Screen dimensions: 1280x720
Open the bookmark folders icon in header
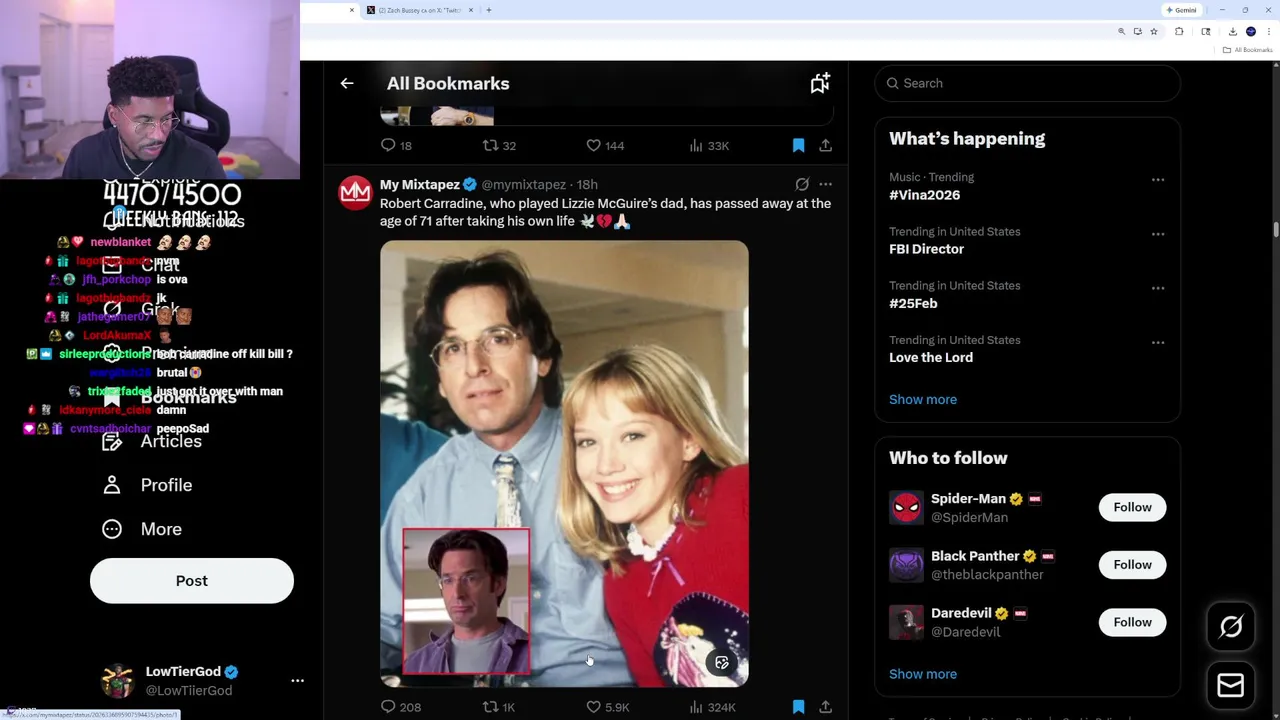point(820,84)
